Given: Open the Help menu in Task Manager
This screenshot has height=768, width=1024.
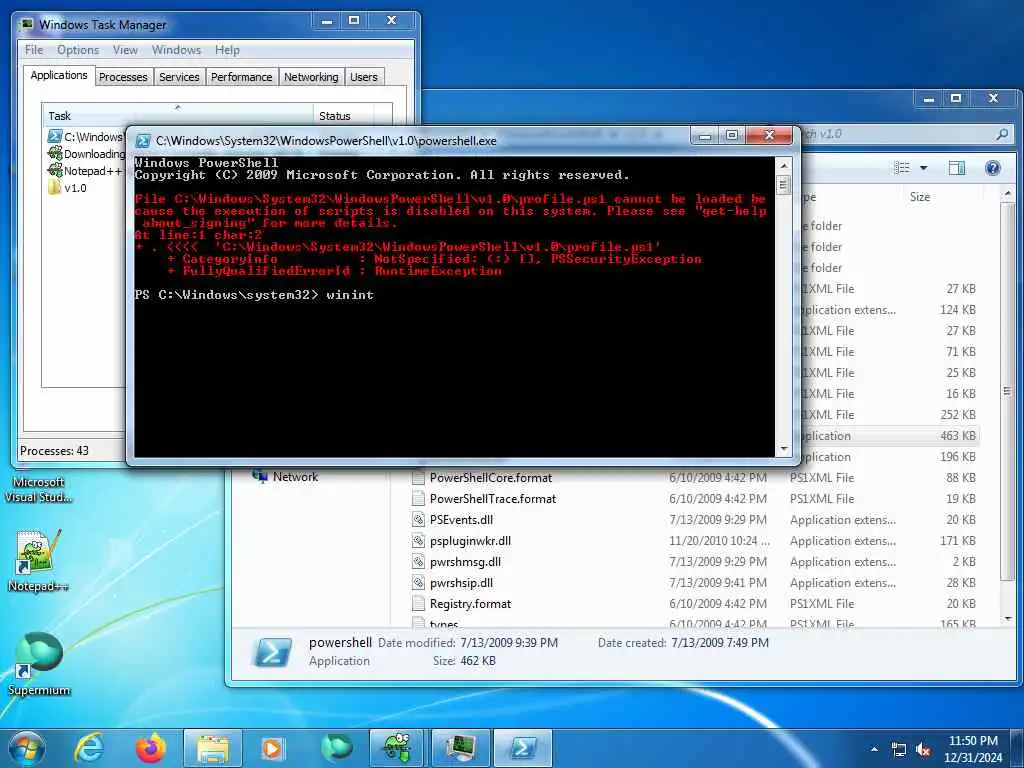Looking at the screenshot, I should pyautogui.click(x=227, y=50).
